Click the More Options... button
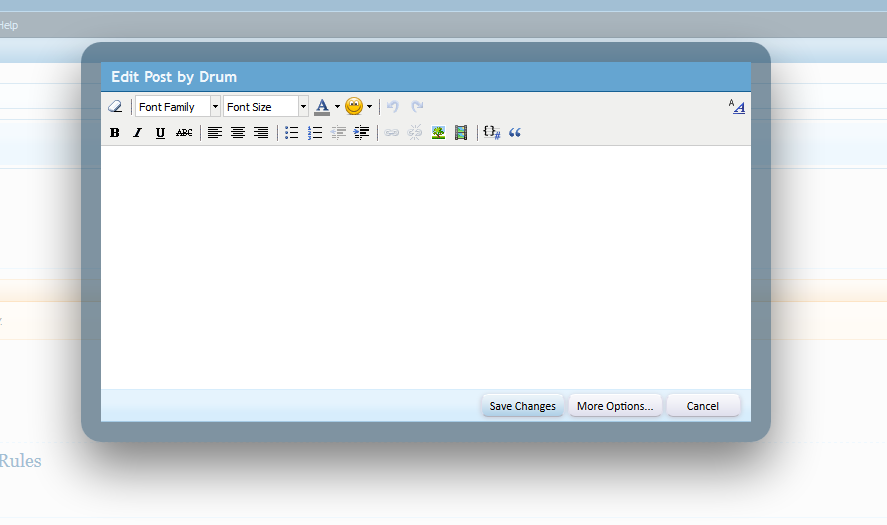 615,406
